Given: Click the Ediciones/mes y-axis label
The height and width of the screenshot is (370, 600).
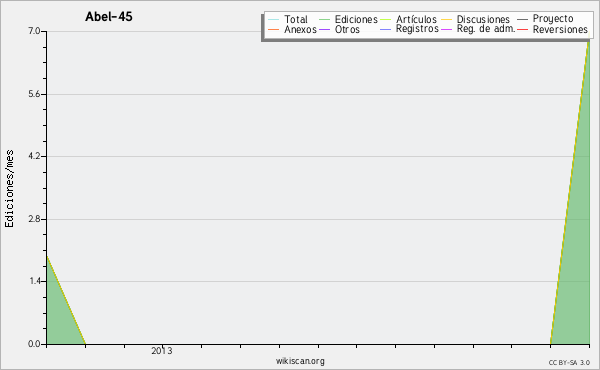Looking at the screenshot, I should (x=9, y=189).
